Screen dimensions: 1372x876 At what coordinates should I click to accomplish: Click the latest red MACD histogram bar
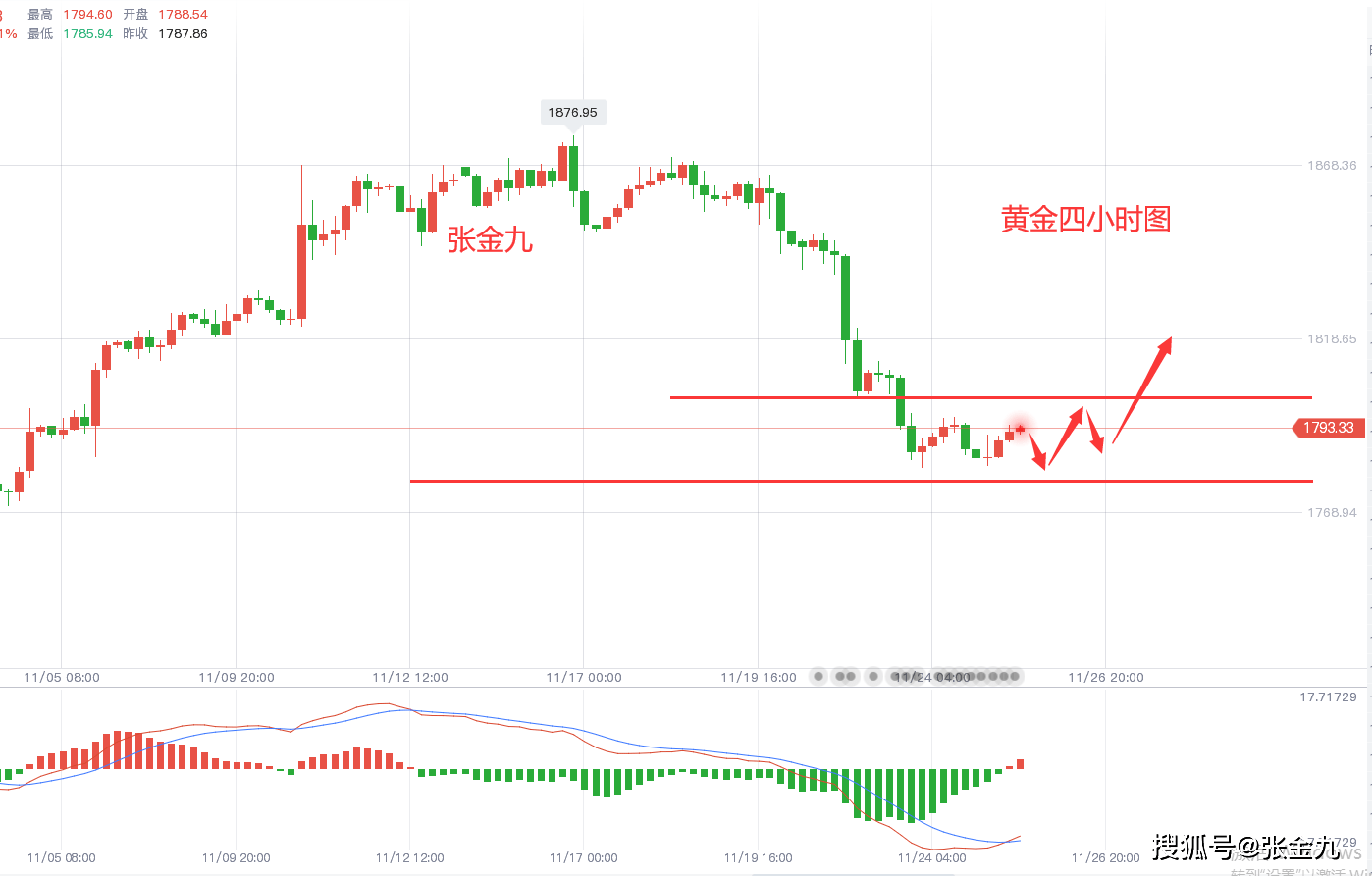(1021, 763)
